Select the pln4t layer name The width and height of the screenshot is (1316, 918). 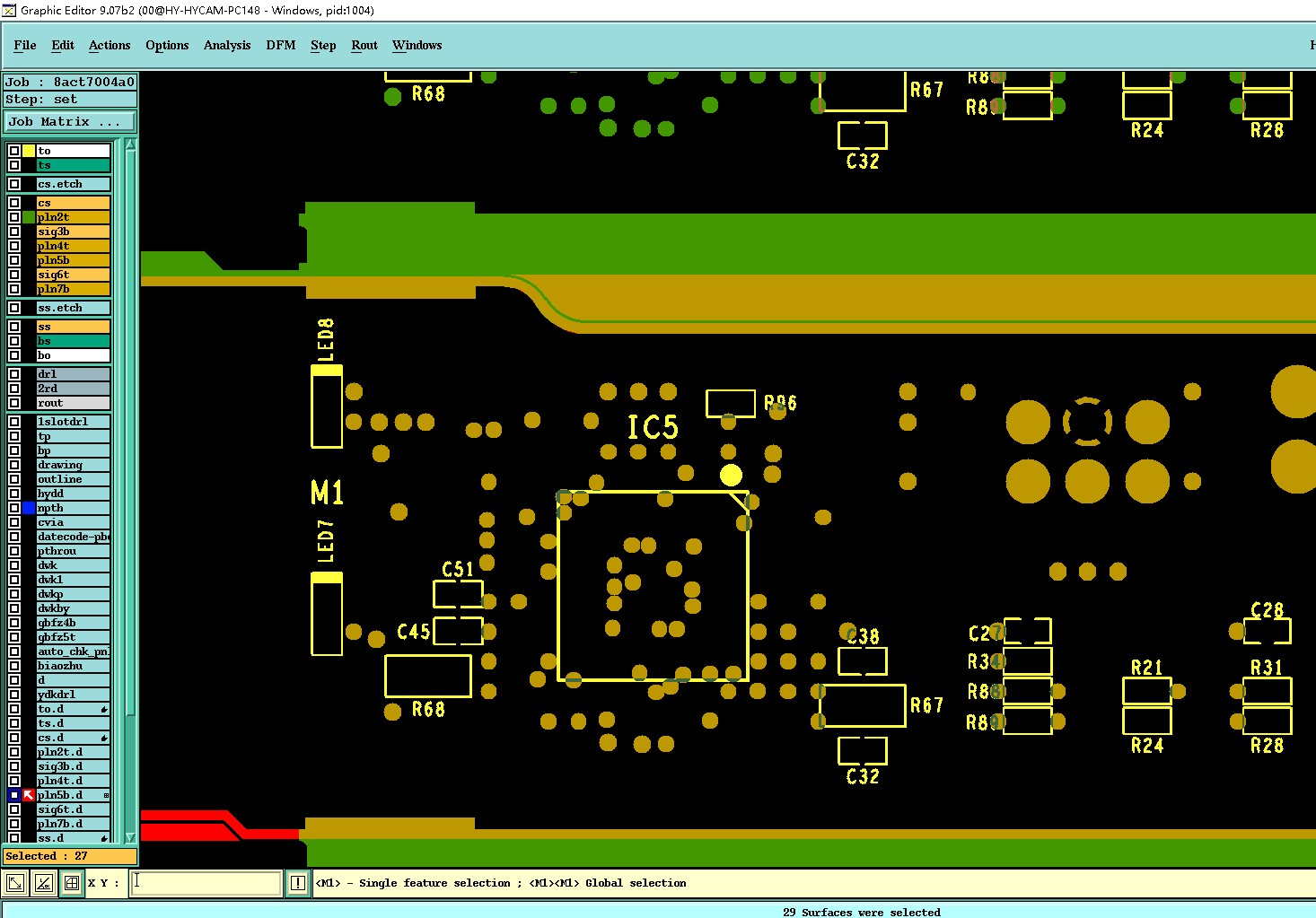(74, 246)
